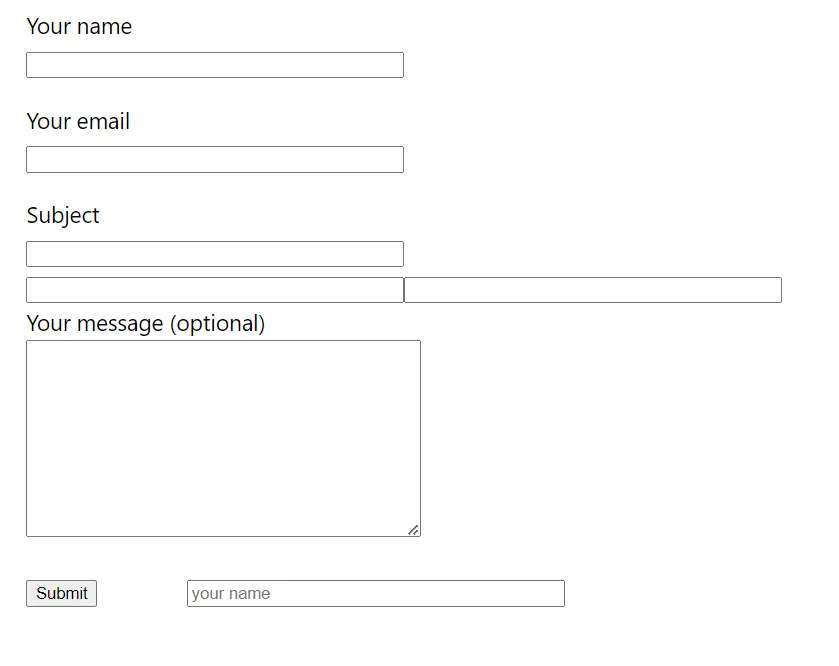Focus the Your email text box

(x=214, y=160)
